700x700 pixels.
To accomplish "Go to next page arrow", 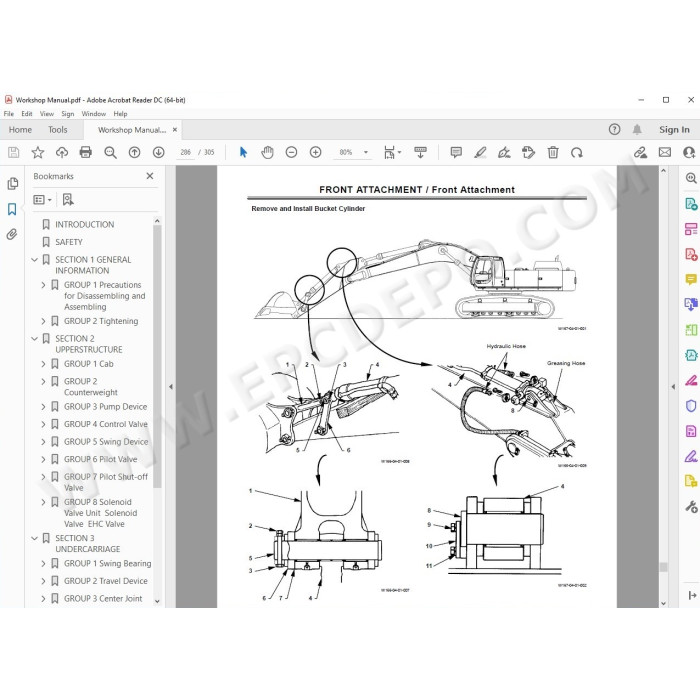I will tap(158, 153).
